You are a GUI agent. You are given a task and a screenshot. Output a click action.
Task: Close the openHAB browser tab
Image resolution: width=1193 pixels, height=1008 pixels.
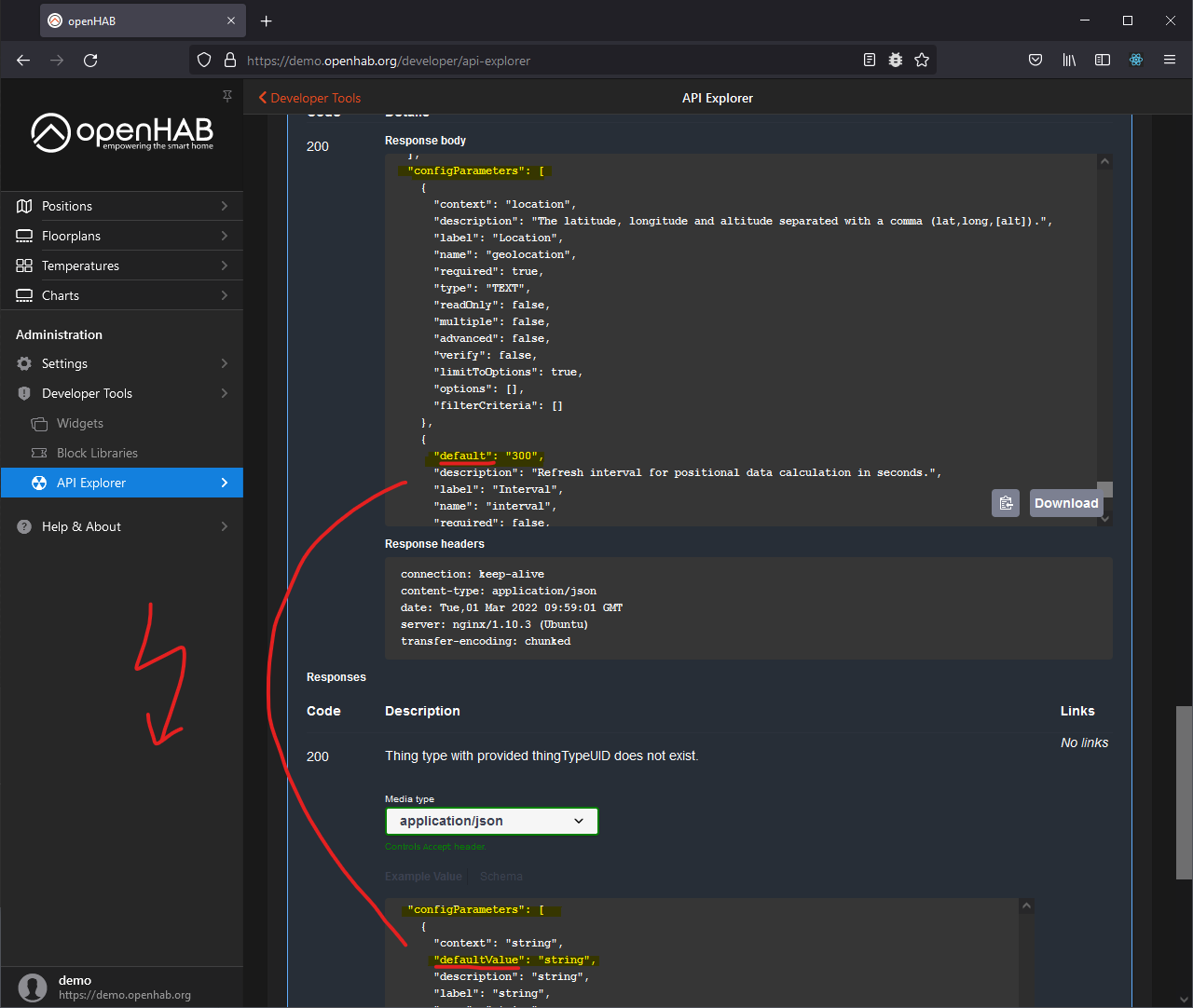pyautogui.click(x=231, y=20)
